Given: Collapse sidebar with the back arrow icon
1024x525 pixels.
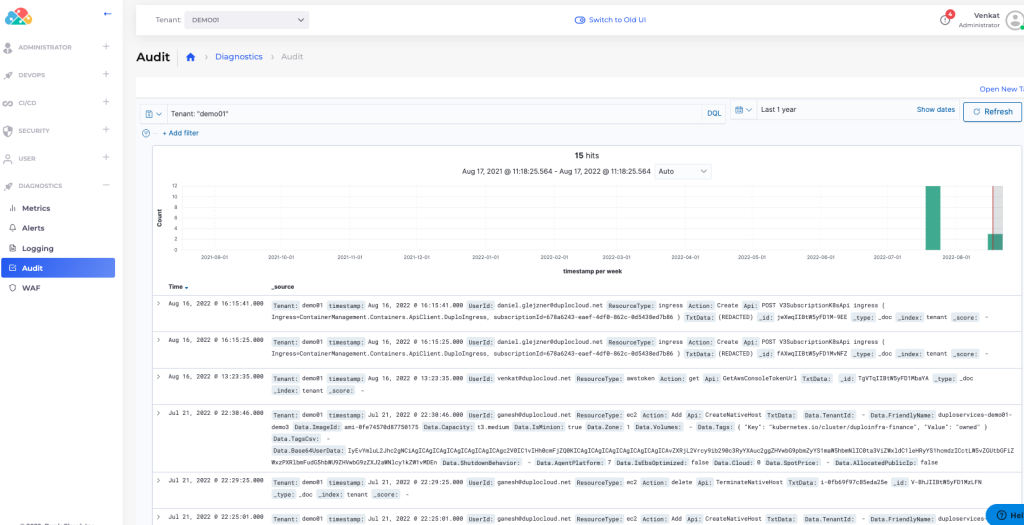Looking at the screenshot, I should [x=108, y=13].
